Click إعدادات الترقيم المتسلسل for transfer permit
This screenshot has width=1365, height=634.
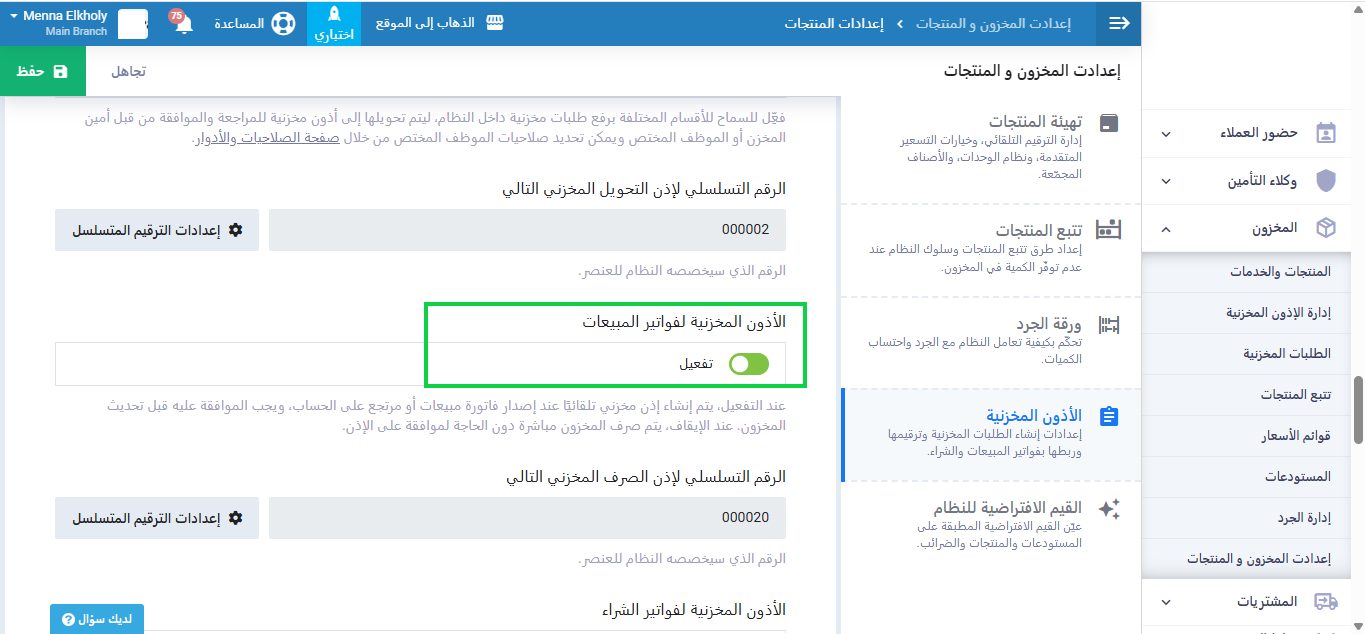point(157,230)
